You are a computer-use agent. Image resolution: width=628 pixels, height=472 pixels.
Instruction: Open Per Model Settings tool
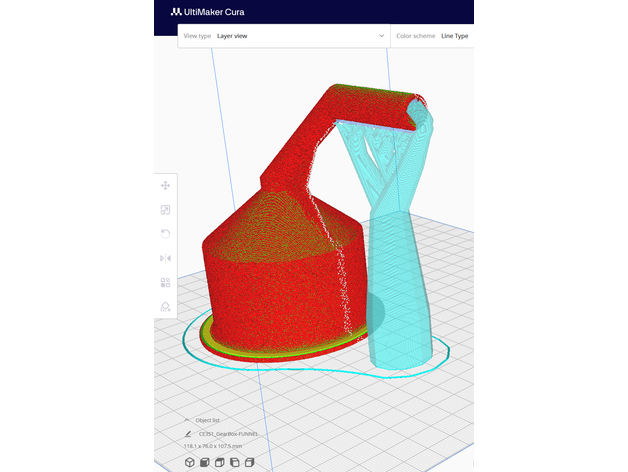[x=165, y=282]
